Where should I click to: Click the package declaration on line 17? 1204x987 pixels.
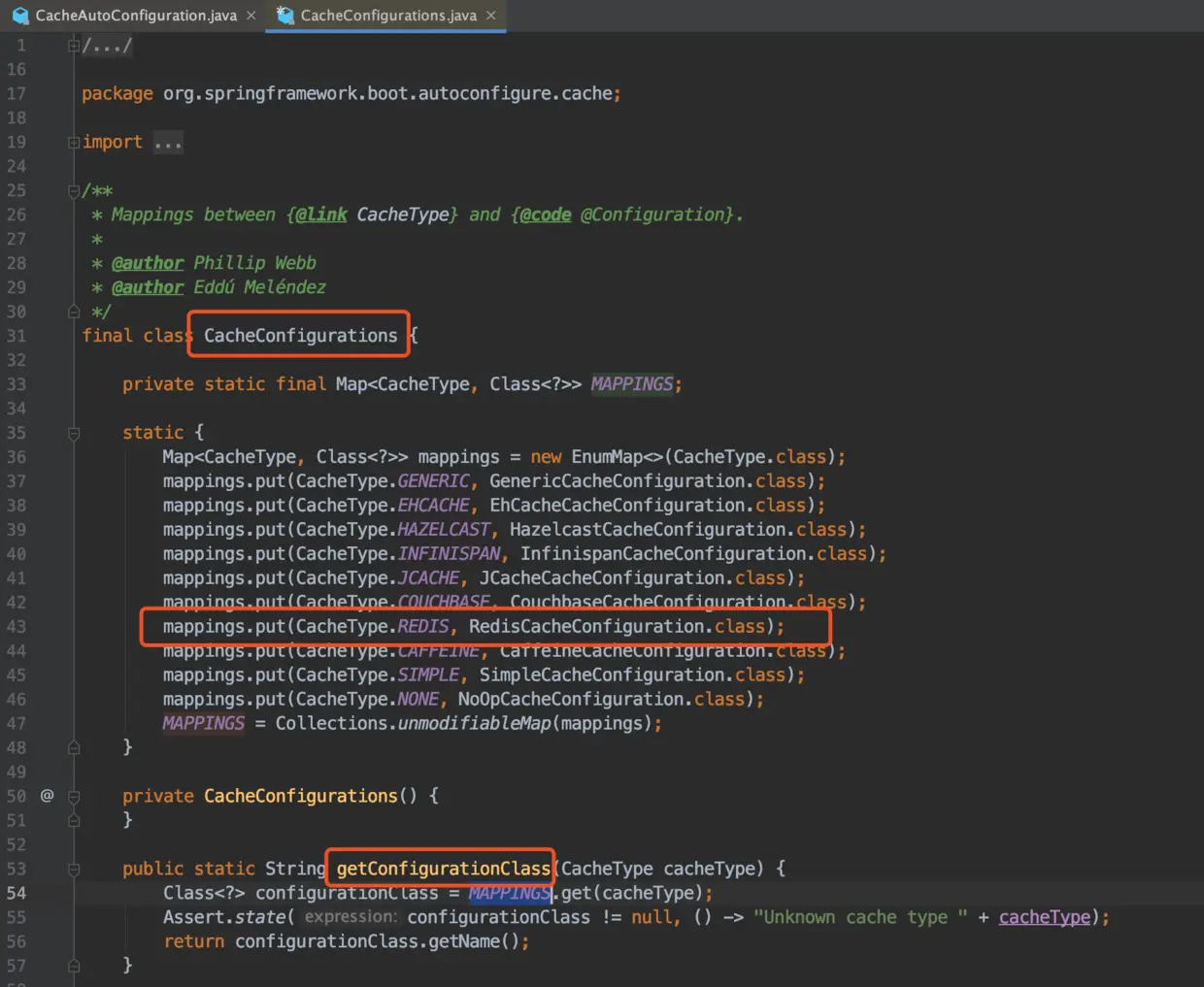click(351, 94)
